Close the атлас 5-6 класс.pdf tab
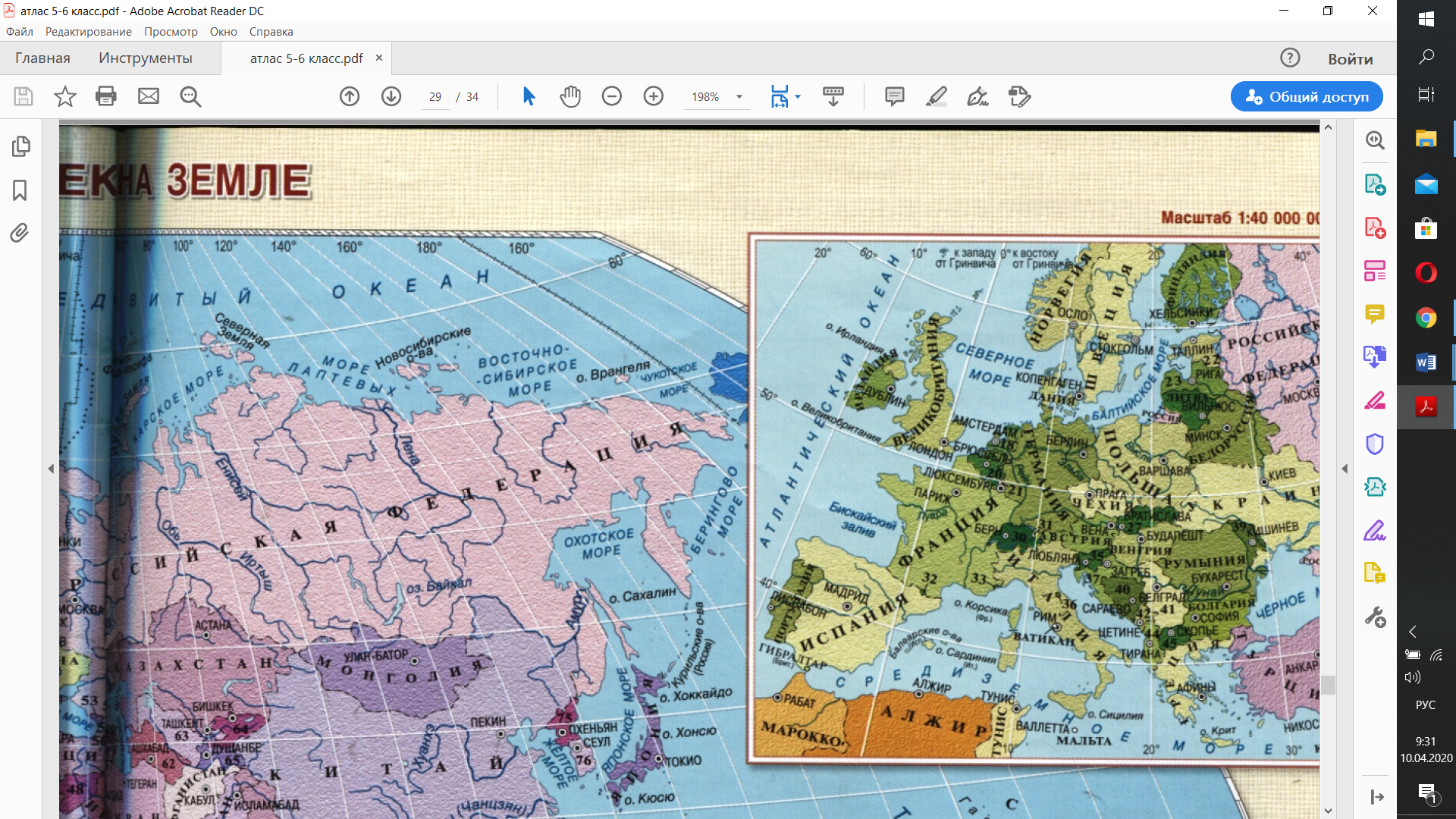 click(379, 58)
